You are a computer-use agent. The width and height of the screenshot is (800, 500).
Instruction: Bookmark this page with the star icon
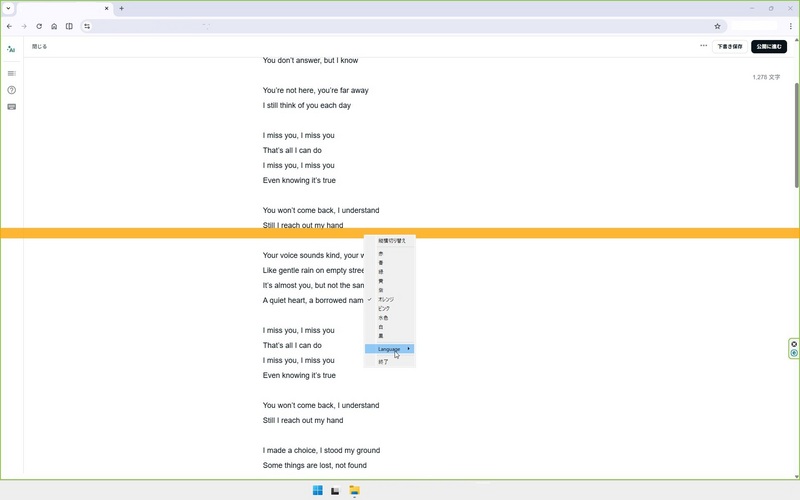tap(717, 26)
